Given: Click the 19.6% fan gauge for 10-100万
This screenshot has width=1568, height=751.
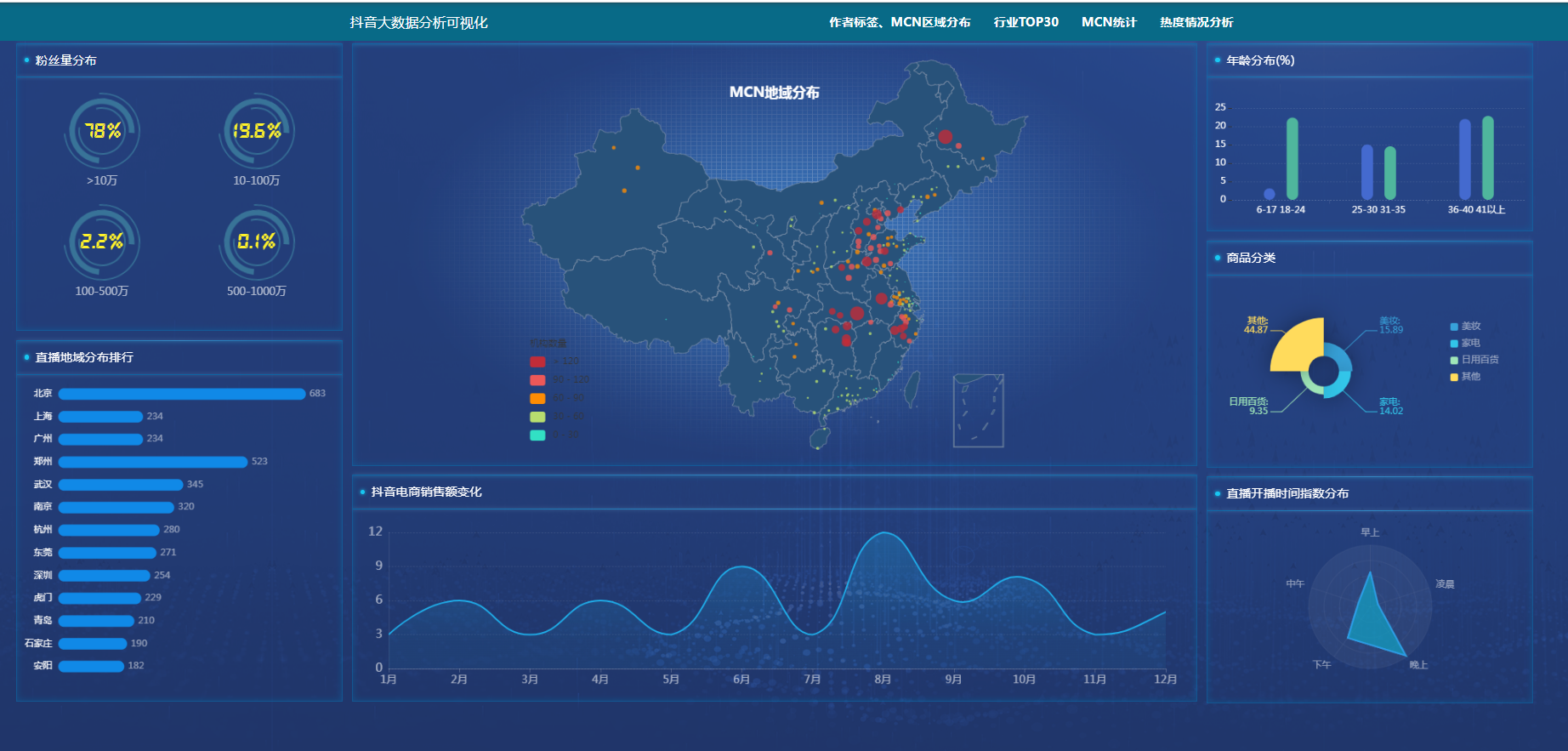Looking at the screenshot, I should click(257, 131).
